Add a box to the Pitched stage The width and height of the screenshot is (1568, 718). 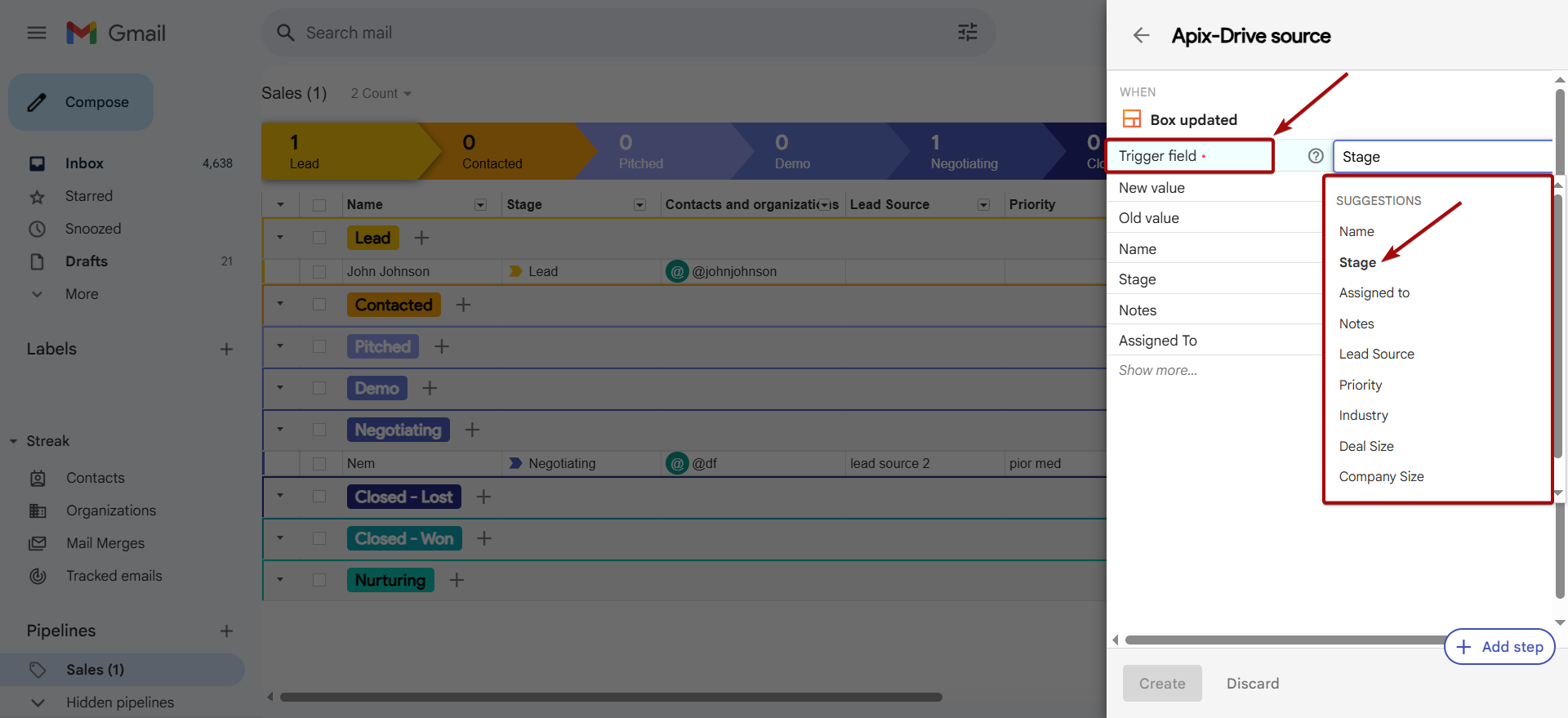coord(442,346)
